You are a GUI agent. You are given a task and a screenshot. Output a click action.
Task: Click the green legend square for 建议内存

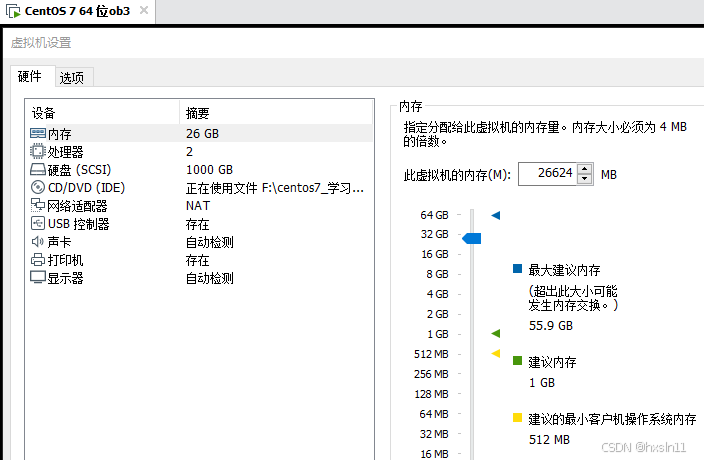[x=517, y=360]
